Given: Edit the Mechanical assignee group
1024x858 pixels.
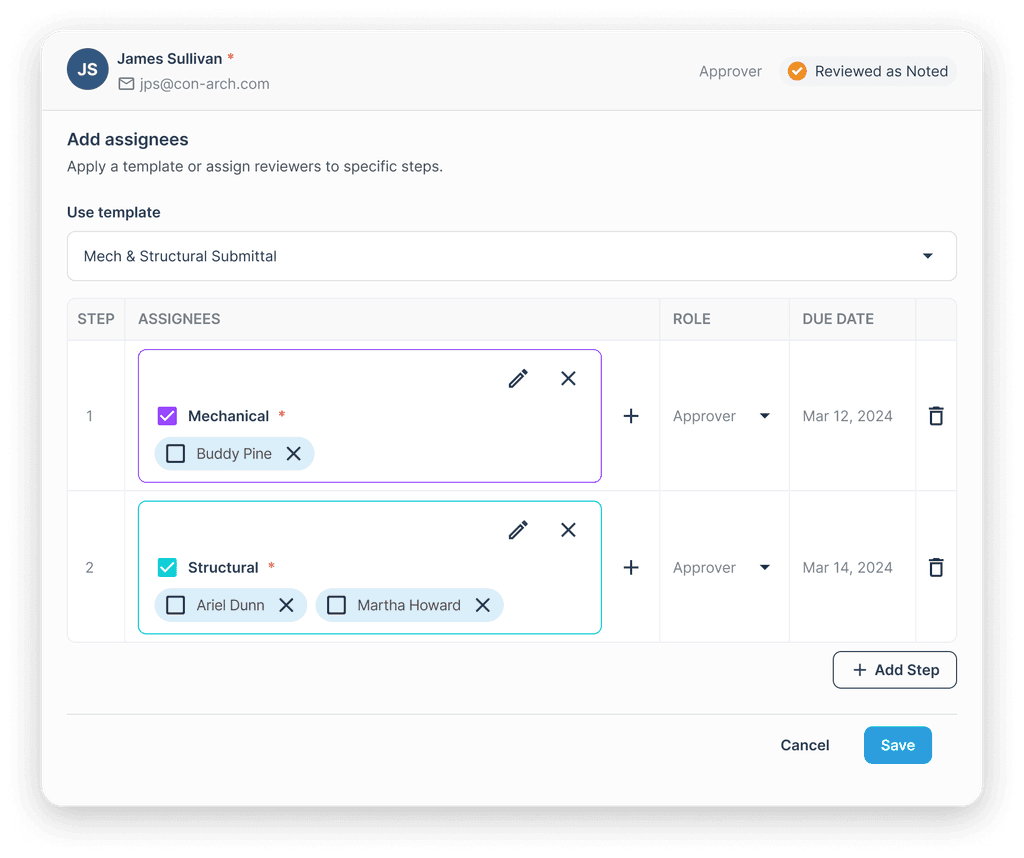Looking at the screenshot, I should click(x=518, y=378).
